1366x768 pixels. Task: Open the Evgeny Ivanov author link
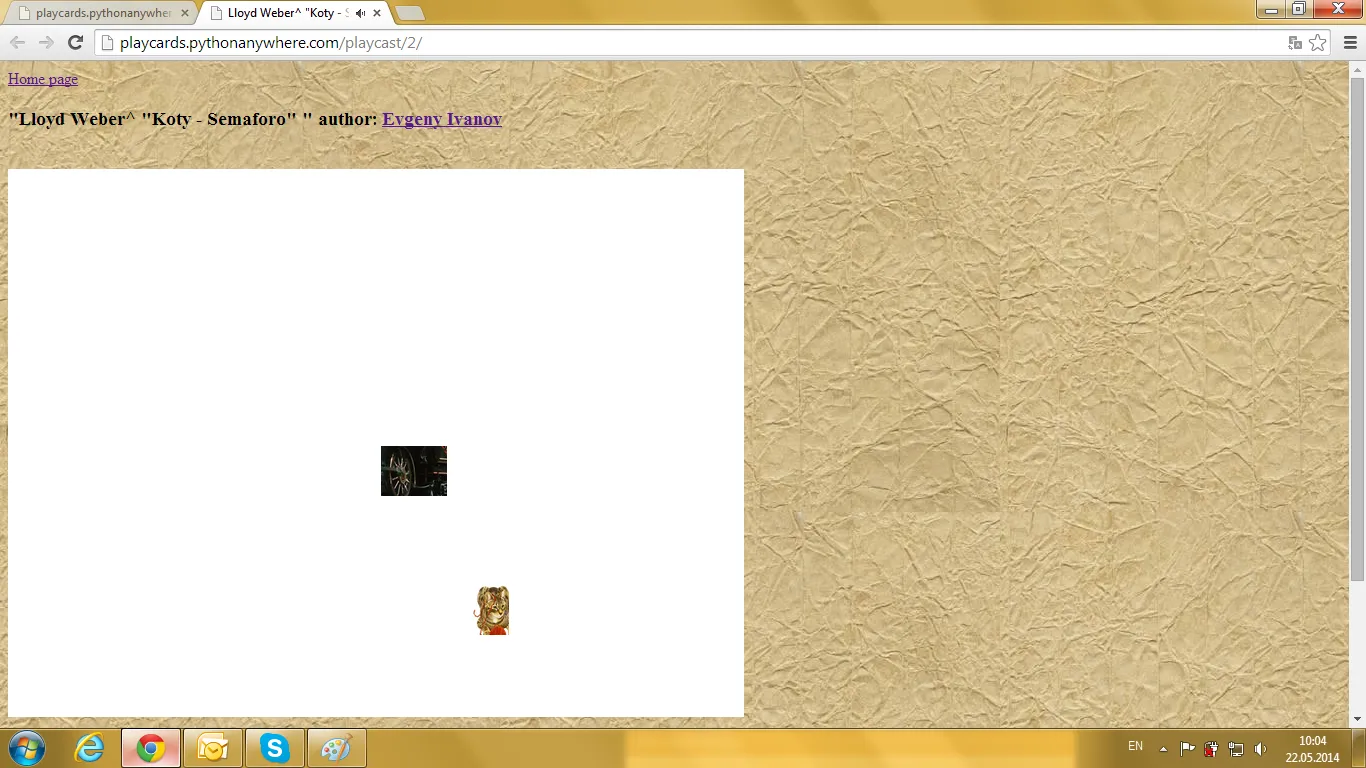coord(442,119)
